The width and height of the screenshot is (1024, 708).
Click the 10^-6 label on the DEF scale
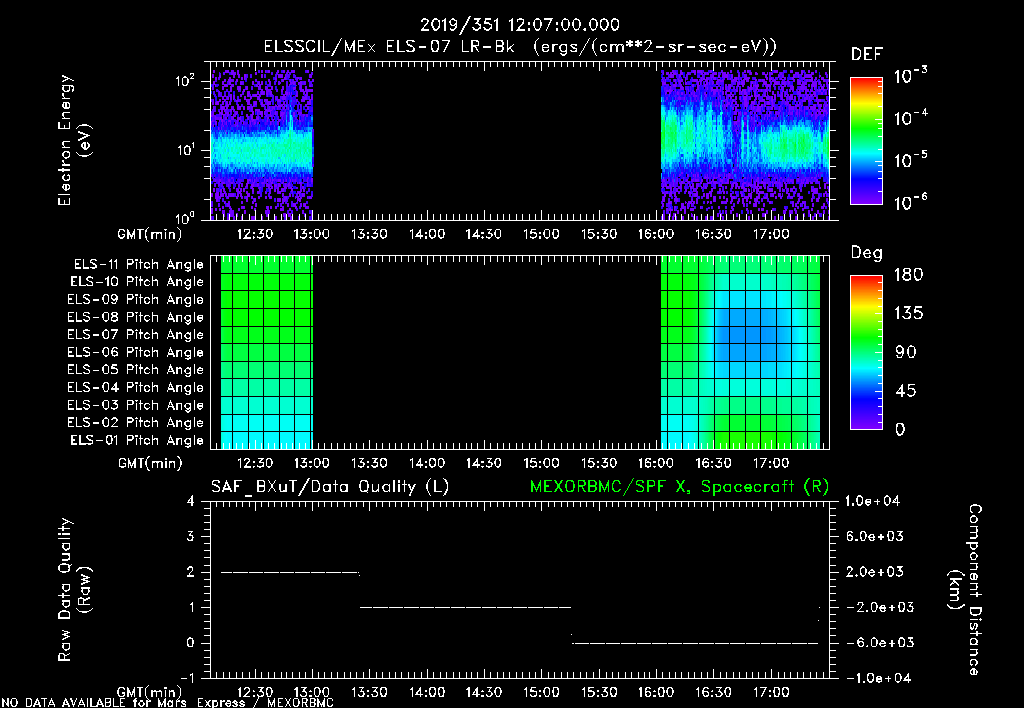[910, 202]
